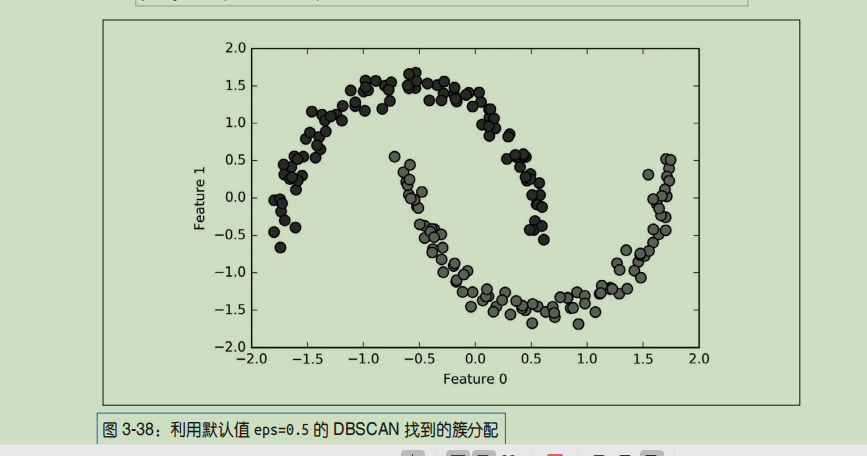Click the 'Feature 1' y-axis label
The width and height of the screenshot is (867, 456).
click(200, 198)
